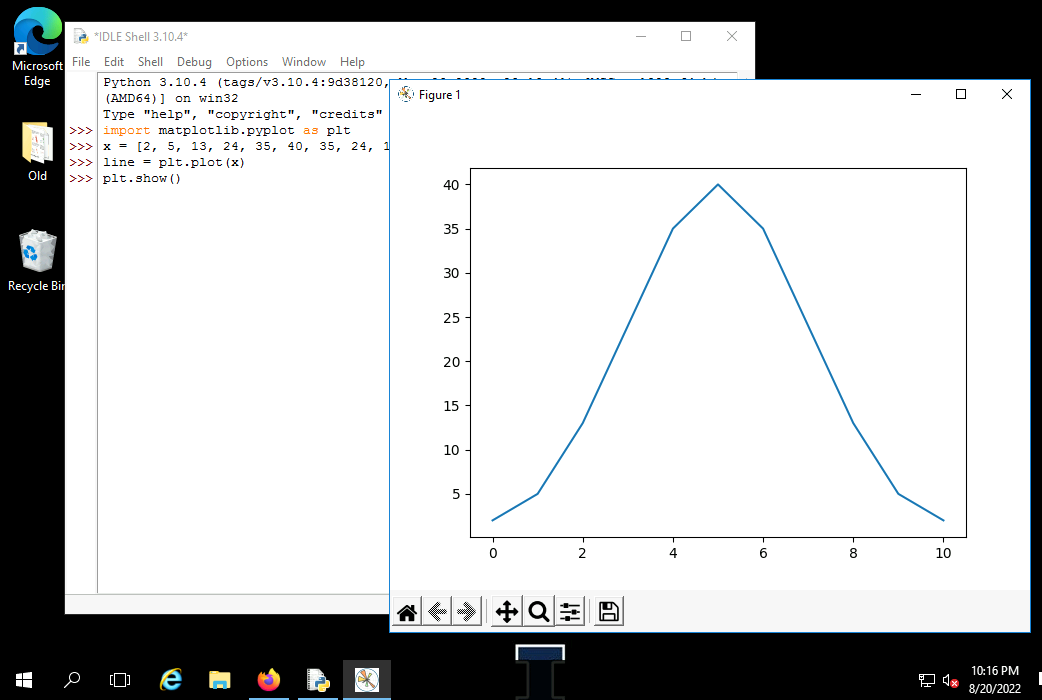Image resolution: width=1042 pixels, height=700 pixels.
Task: Open File Explorer from the taskbar
Action: click(x=220, y=680)
